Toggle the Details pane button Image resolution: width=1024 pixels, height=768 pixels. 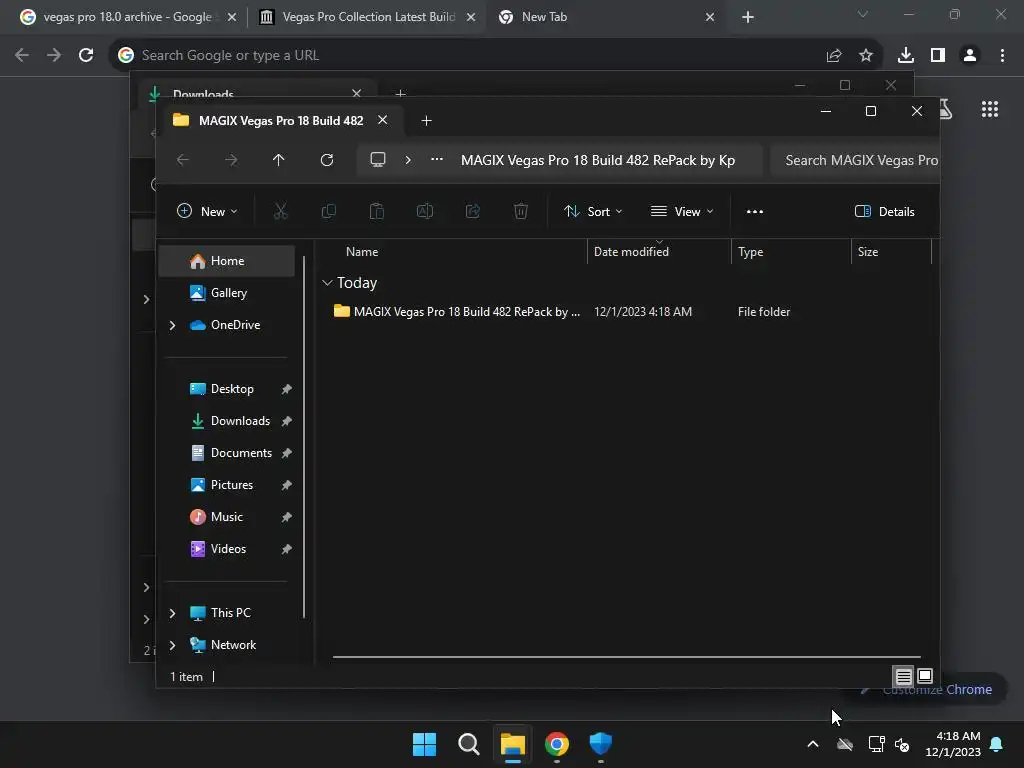(885, 212)
